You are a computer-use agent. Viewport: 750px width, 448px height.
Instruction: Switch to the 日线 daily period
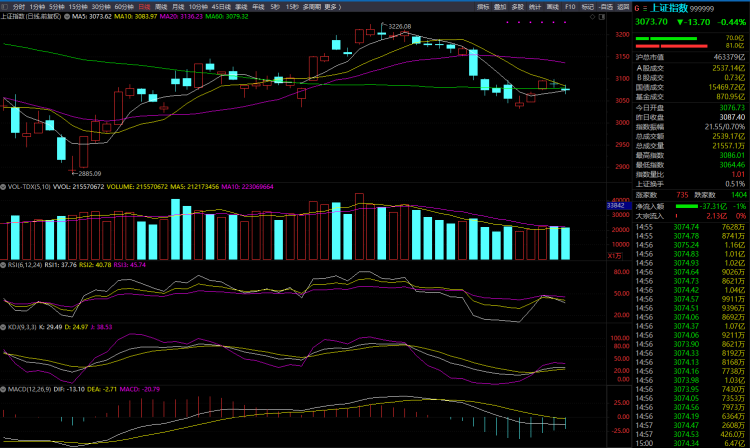(x=142, y=6)
